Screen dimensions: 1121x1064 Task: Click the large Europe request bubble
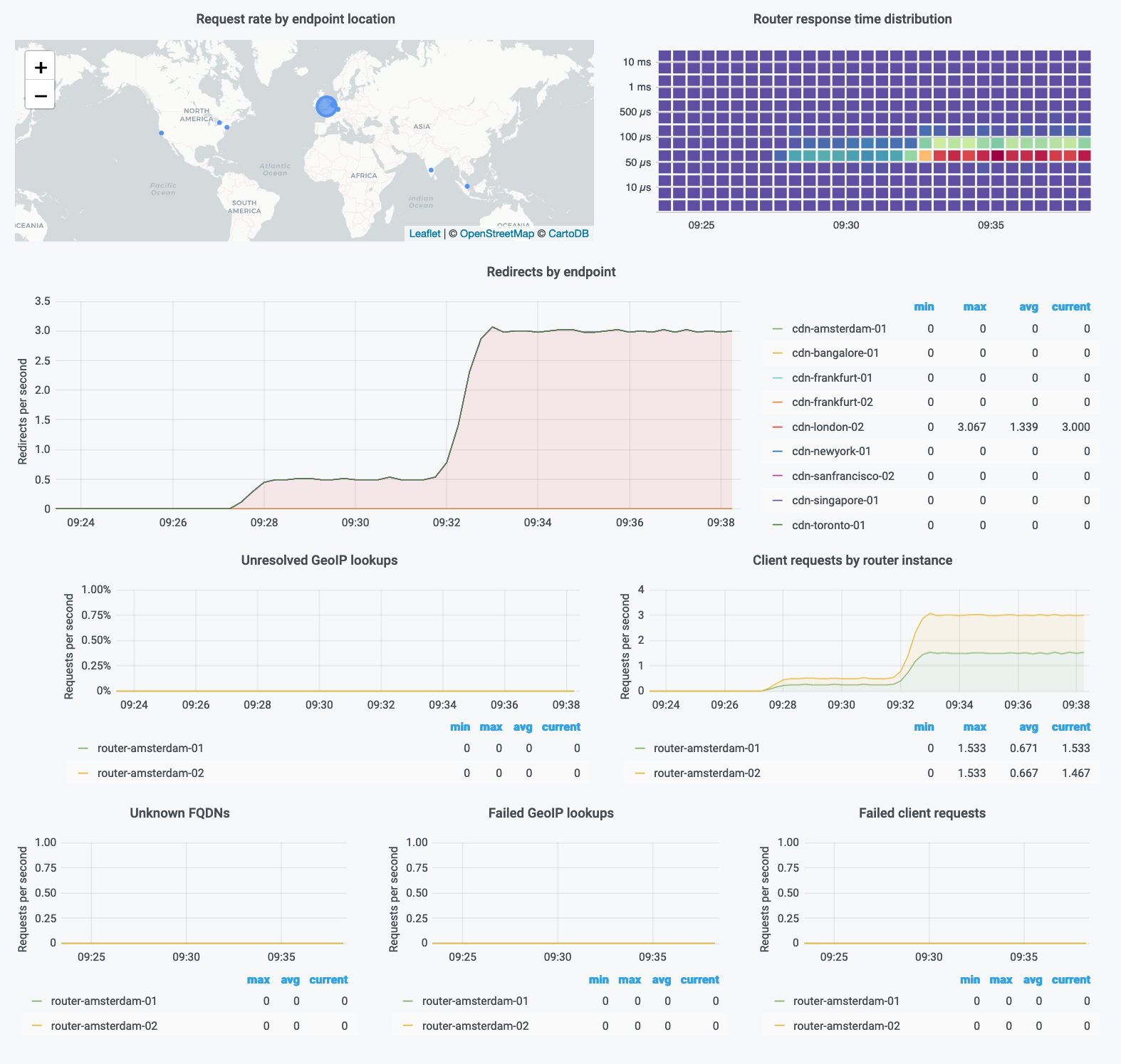click(326, 107)
